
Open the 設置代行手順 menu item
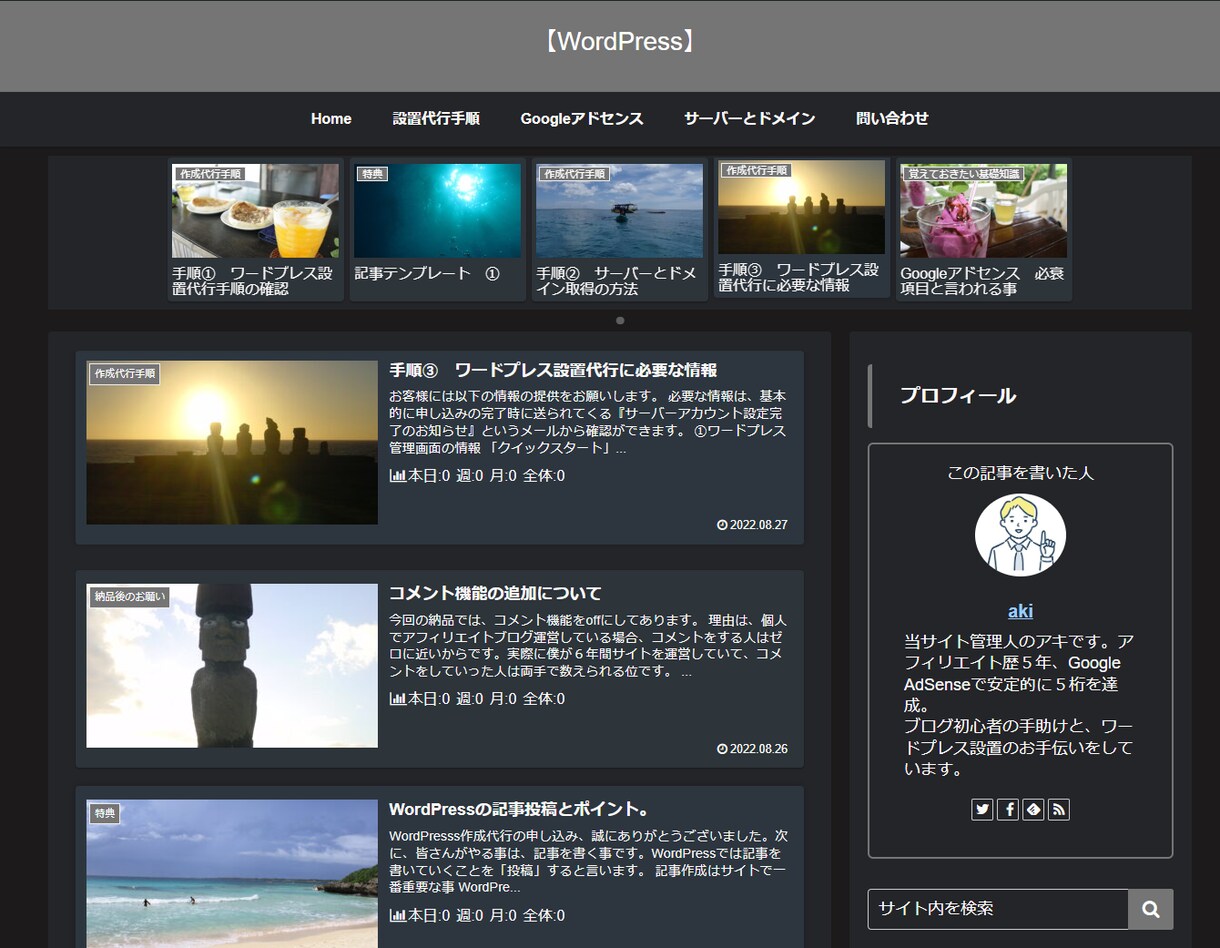[x=436, y=118]
